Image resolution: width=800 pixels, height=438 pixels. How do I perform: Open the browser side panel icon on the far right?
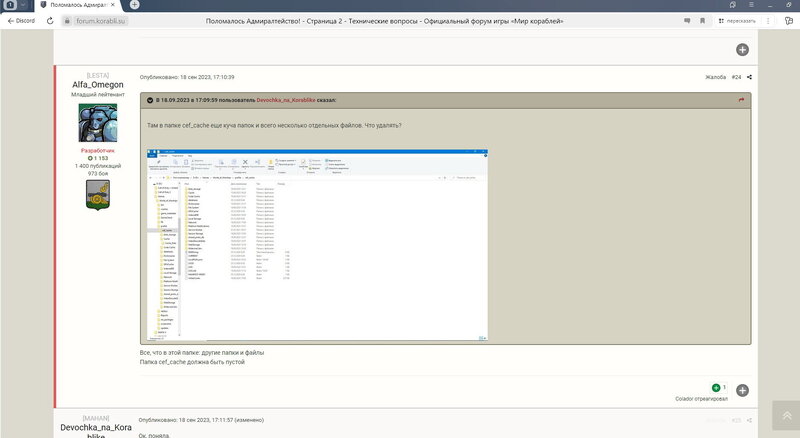coord(789,21)
